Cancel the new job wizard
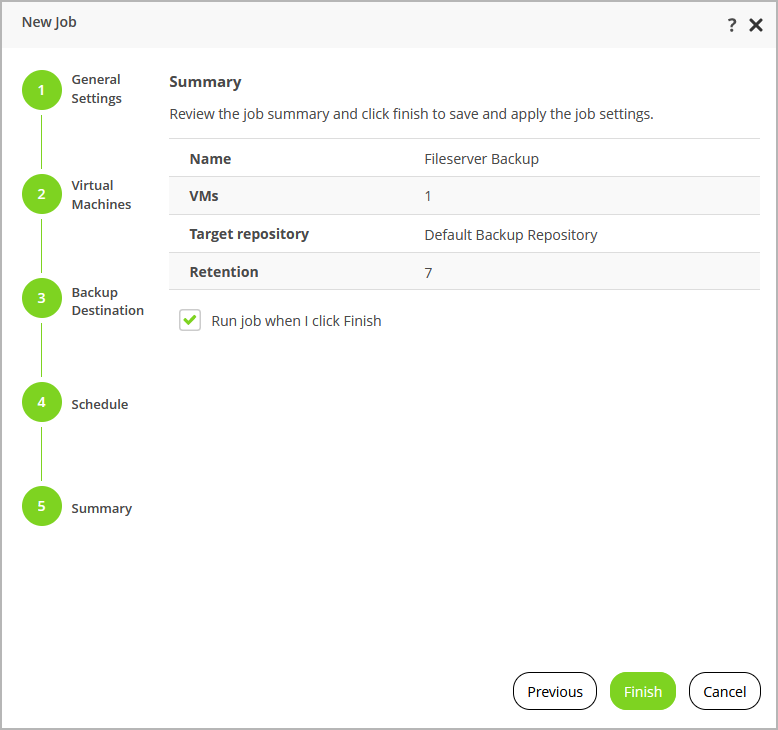The width and height of the screenshot is (778, 730). point(724,691)
